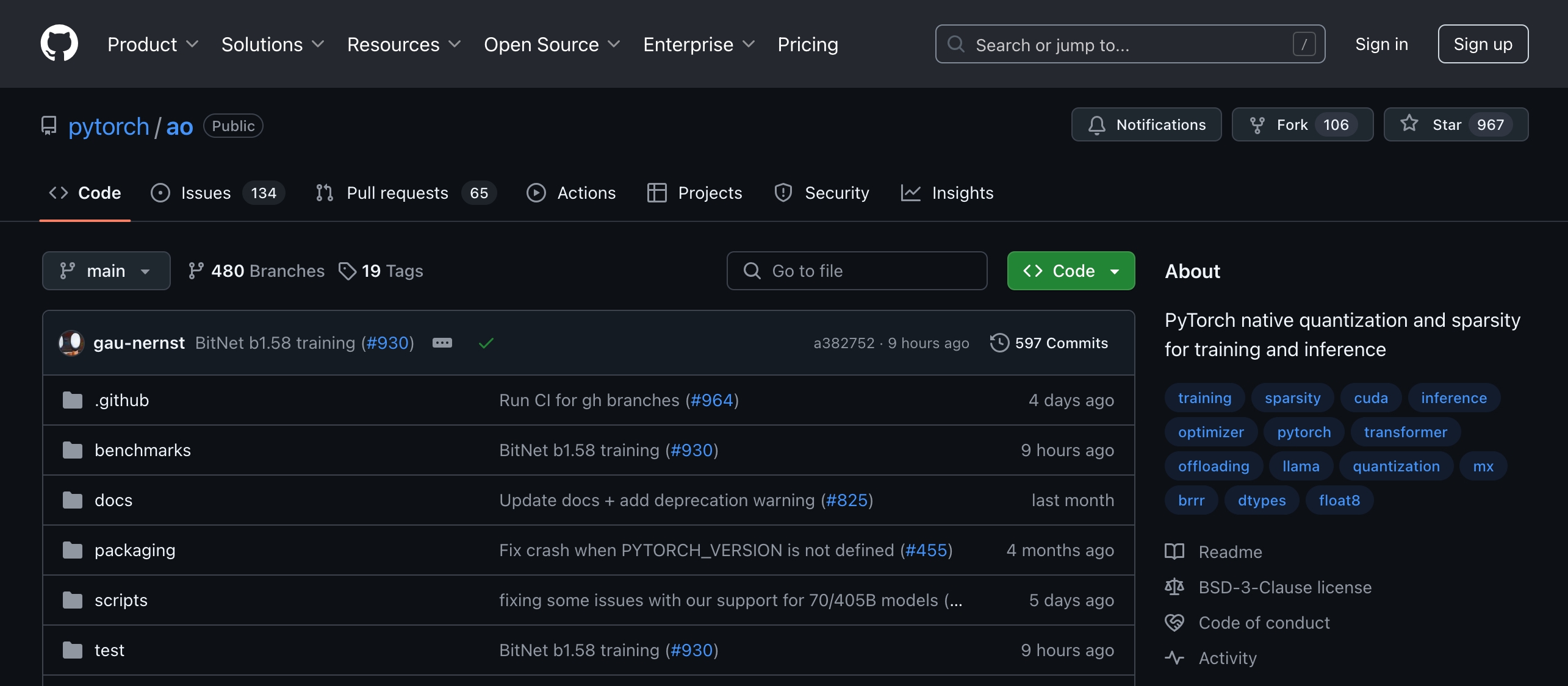Open the 597 Commits history icon
Screen dimensions: 1568x686
[999, 343]
